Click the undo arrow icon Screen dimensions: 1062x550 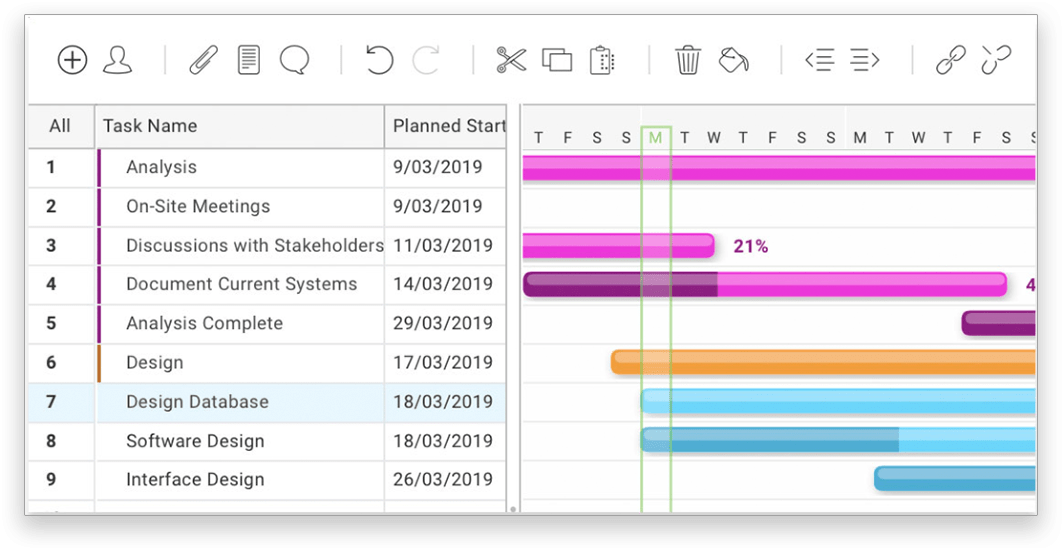click(379, 60)
